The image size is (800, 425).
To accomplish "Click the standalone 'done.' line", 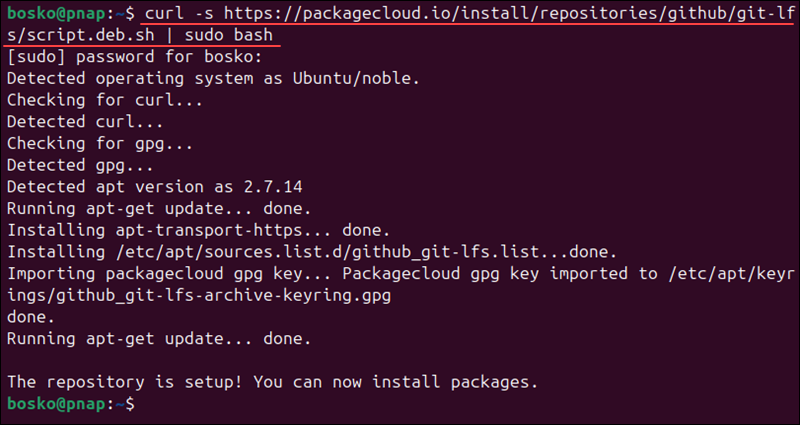I will [x=31, y=317].
